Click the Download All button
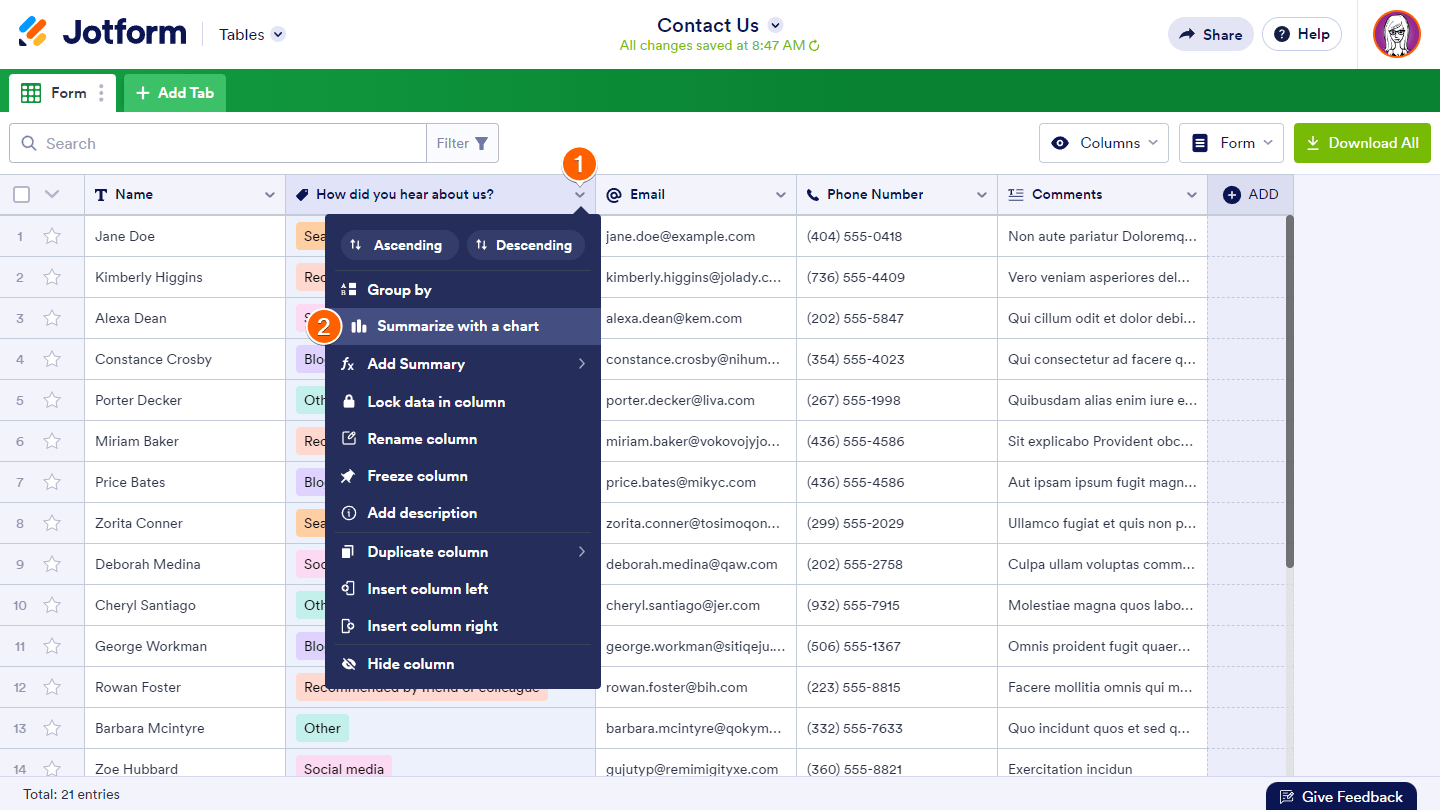 click(x=1362, y=143)
